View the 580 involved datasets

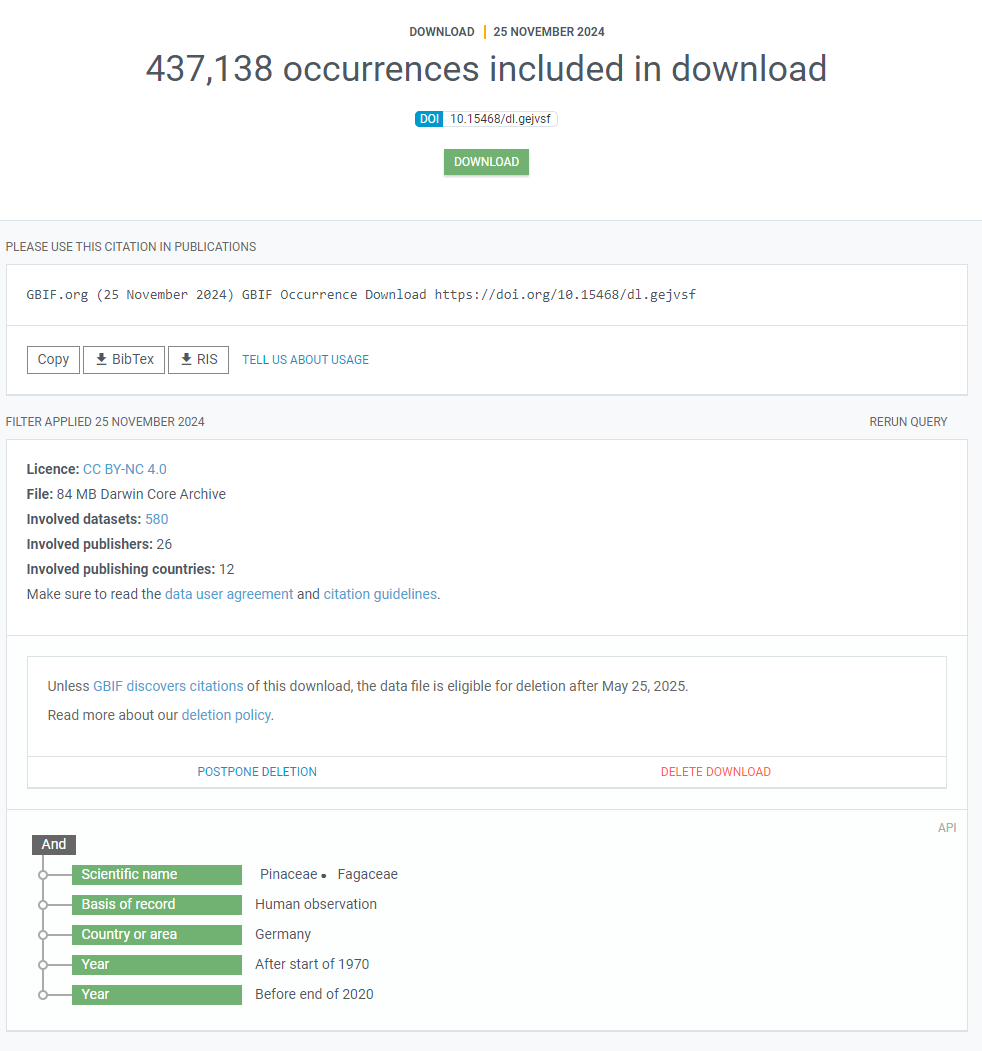[156, 519]
